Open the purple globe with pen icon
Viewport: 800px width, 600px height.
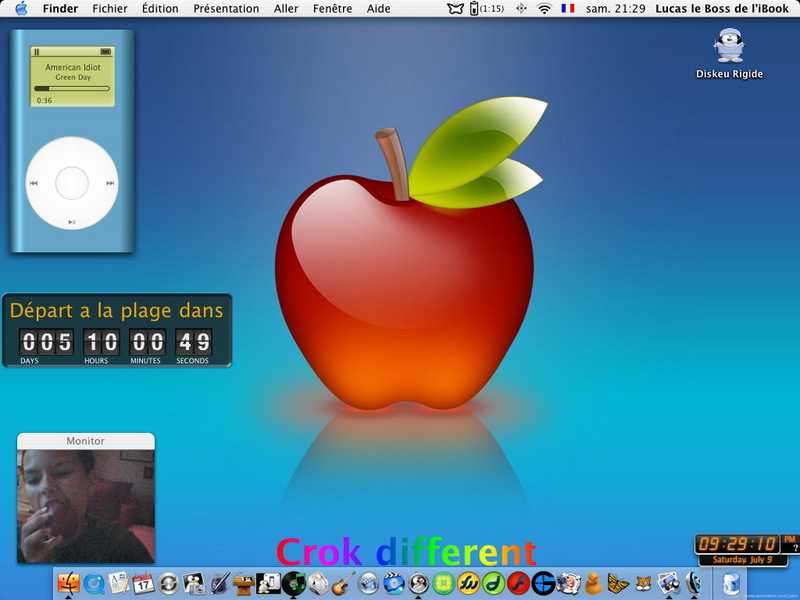(x=218, y=583)
